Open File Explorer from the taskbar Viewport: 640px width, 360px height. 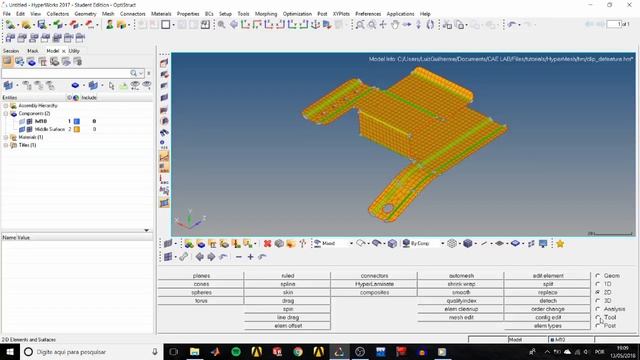194,352
